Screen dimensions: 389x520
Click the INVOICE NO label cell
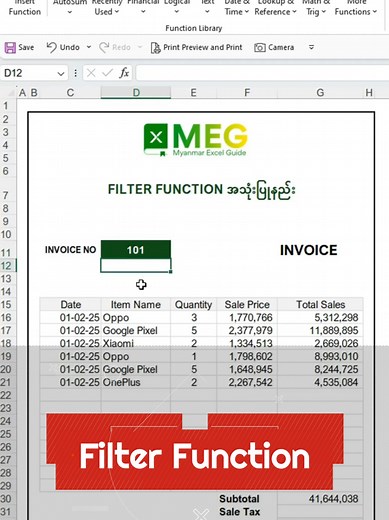click(70, 250)
